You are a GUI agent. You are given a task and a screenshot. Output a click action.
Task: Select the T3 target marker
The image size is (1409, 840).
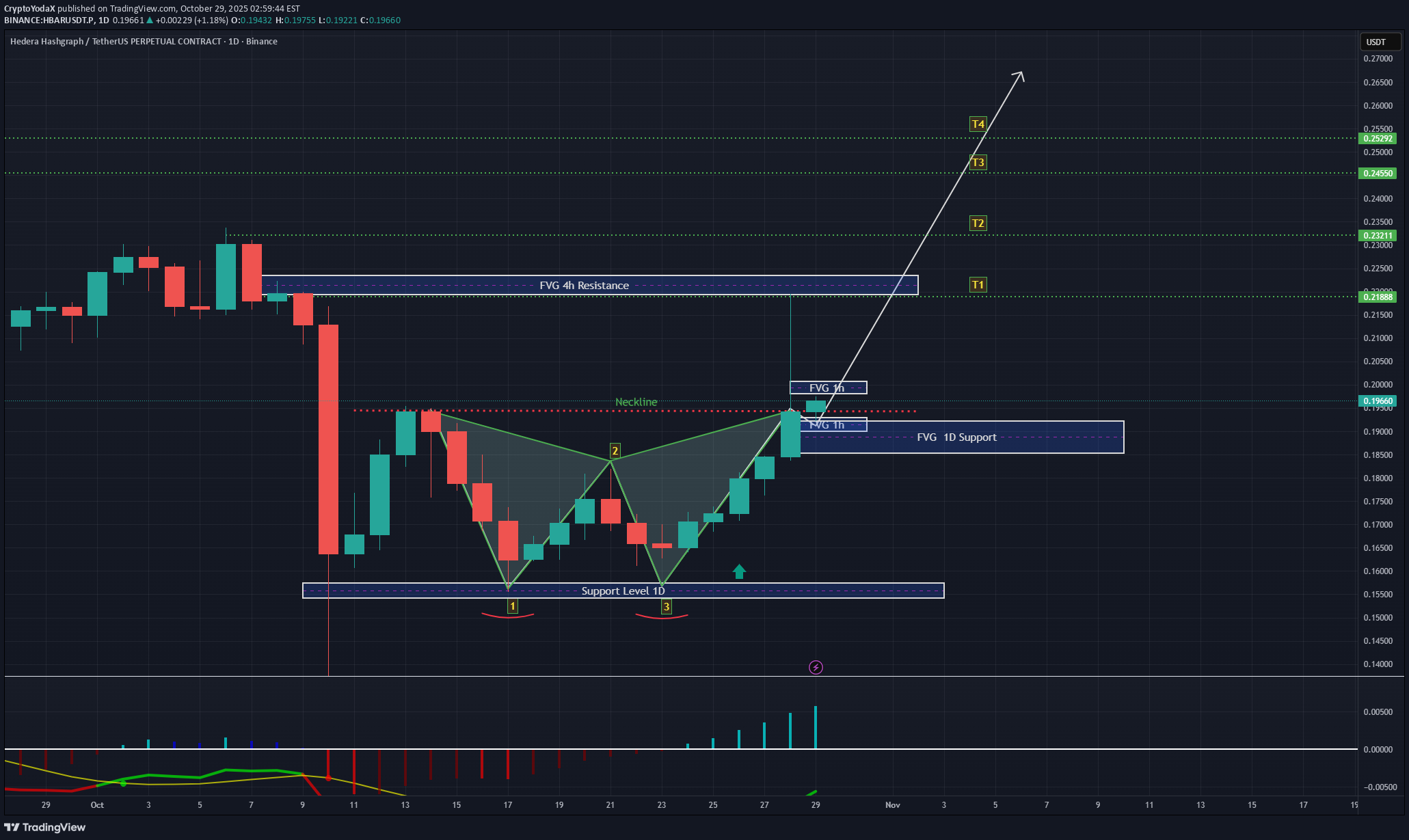pyautogui.click(x=978, y=162)
